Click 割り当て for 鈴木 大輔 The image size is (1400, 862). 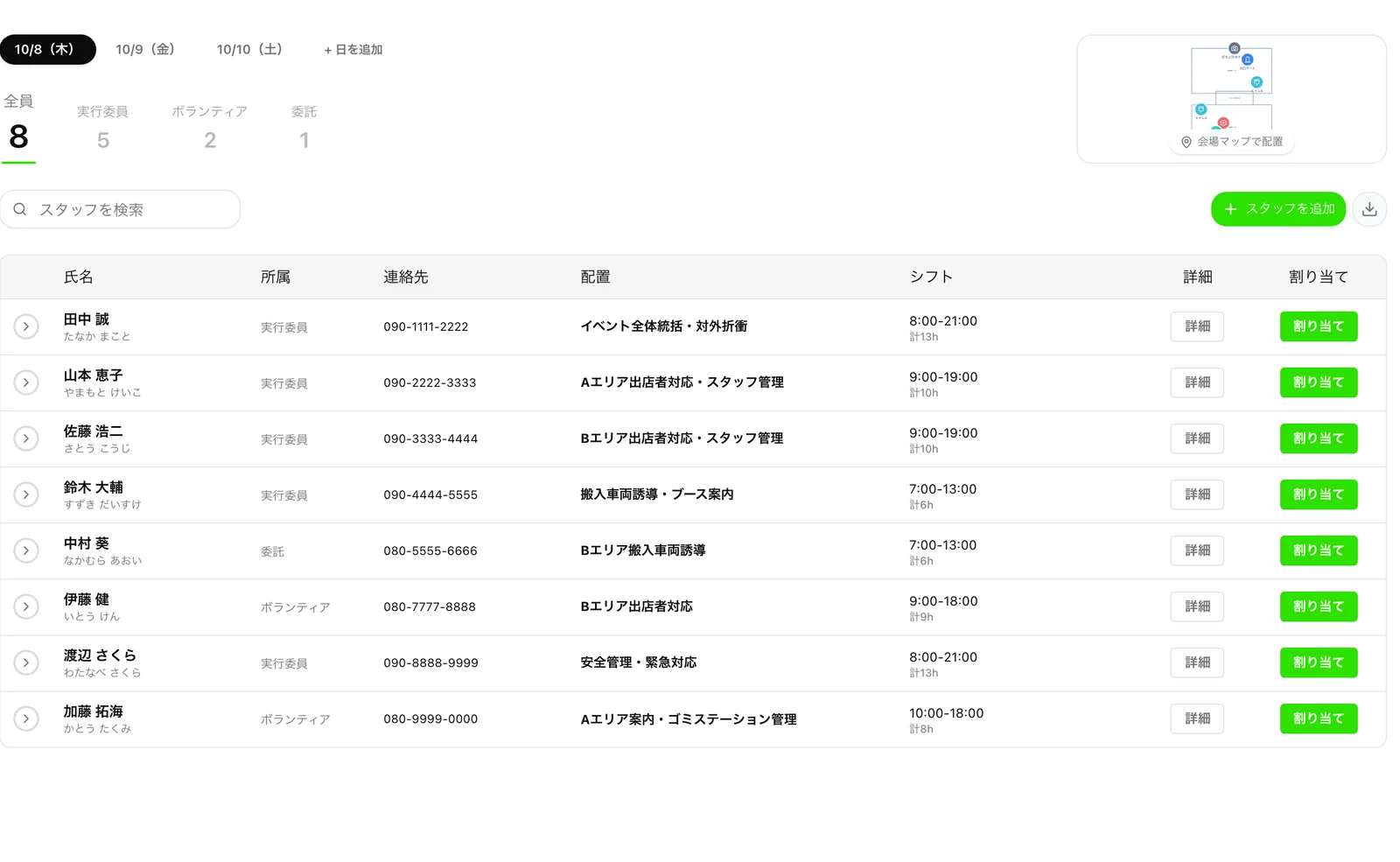click(1319, 494)
